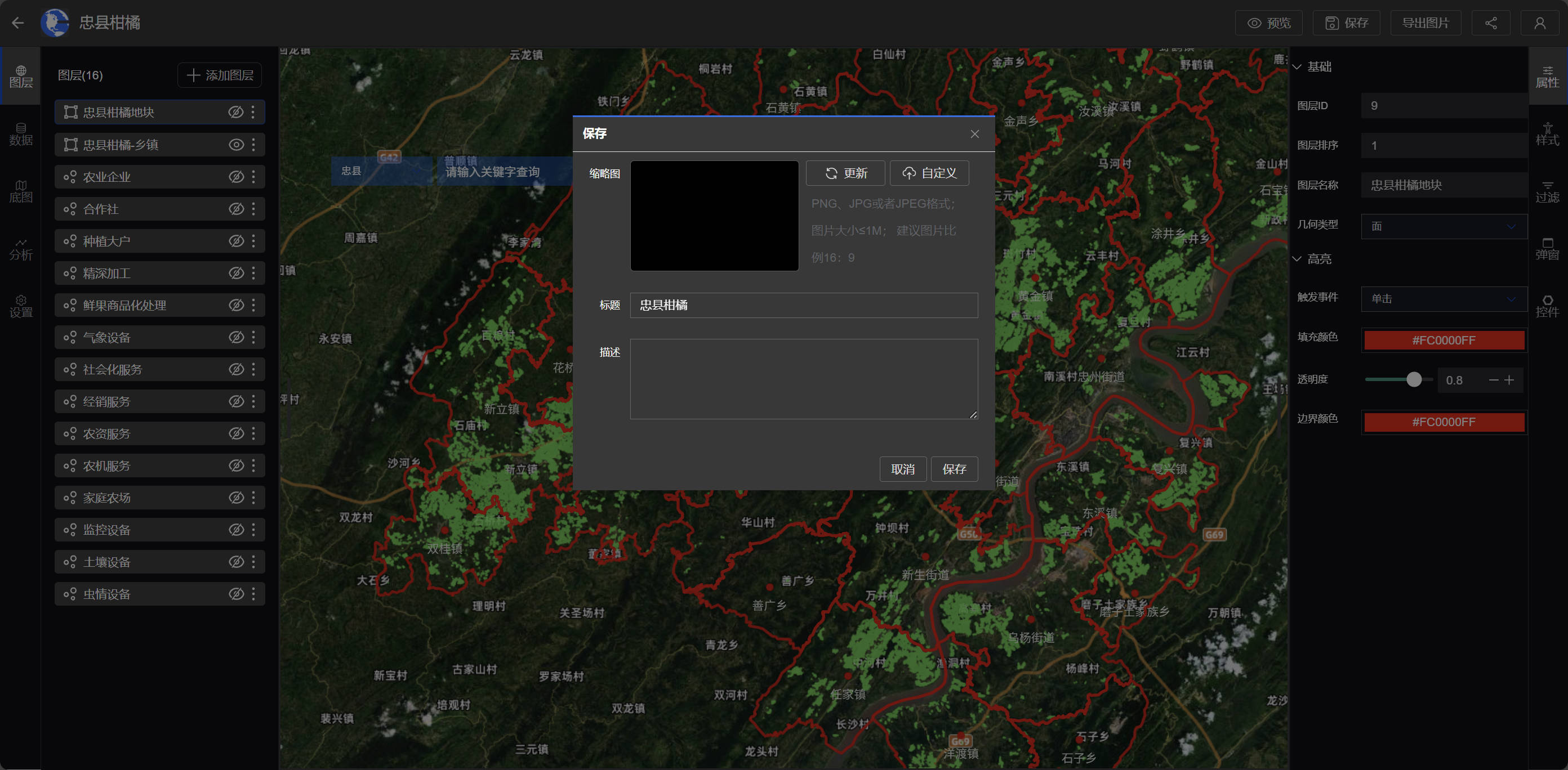Click the 填充颜色 color swatch

(1443, 340)
